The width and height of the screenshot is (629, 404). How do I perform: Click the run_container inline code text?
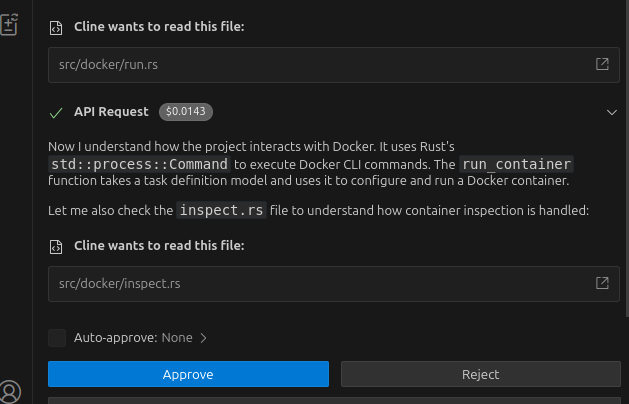516,163
